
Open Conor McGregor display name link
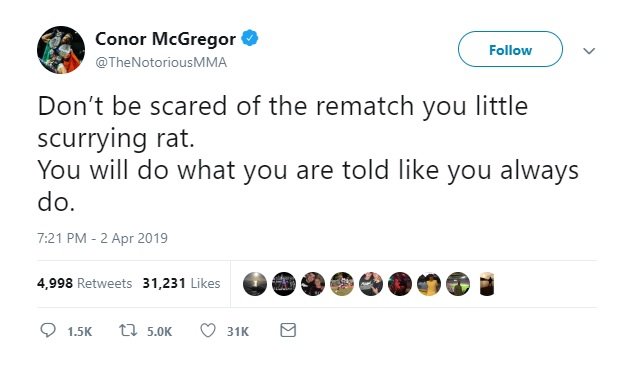click(x=165, y=39)
